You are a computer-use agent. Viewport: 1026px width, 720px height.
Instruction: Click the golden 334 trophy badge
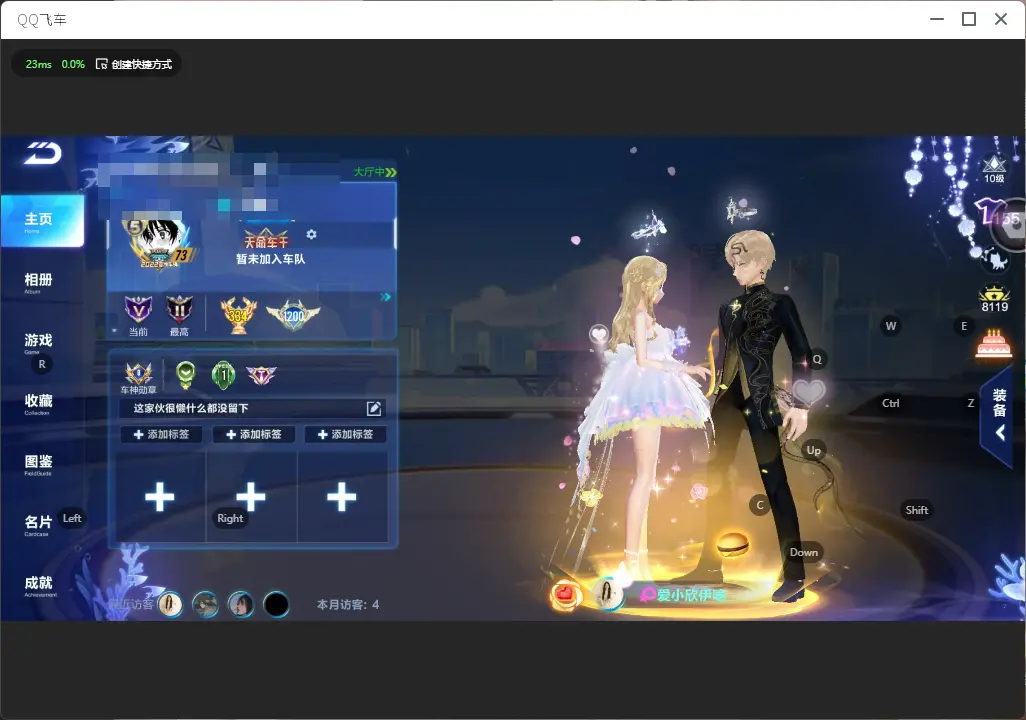pyautogui.click(x=238, y=315)
